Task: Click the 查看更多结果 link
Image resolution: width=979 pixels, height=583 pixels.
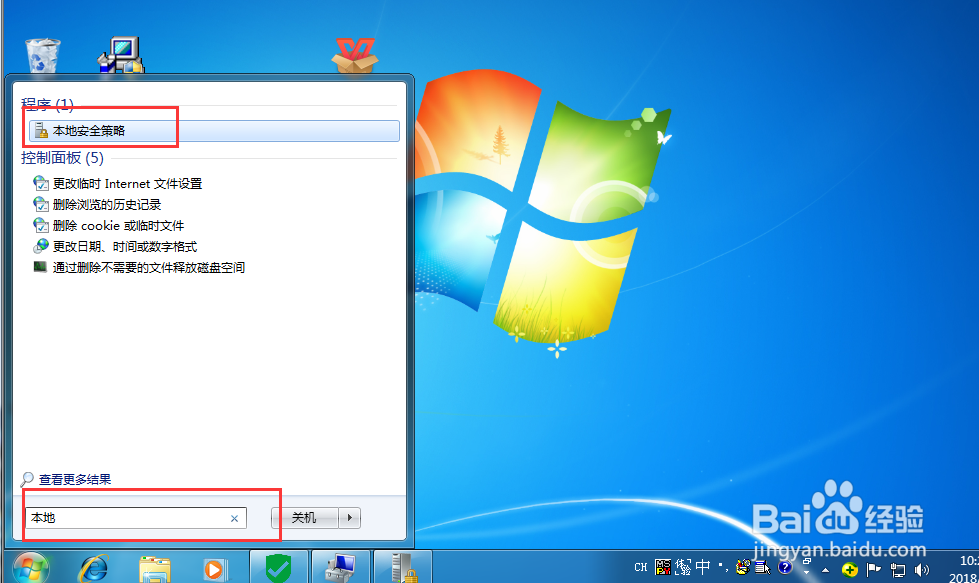Action: click(x=75, y=479)
